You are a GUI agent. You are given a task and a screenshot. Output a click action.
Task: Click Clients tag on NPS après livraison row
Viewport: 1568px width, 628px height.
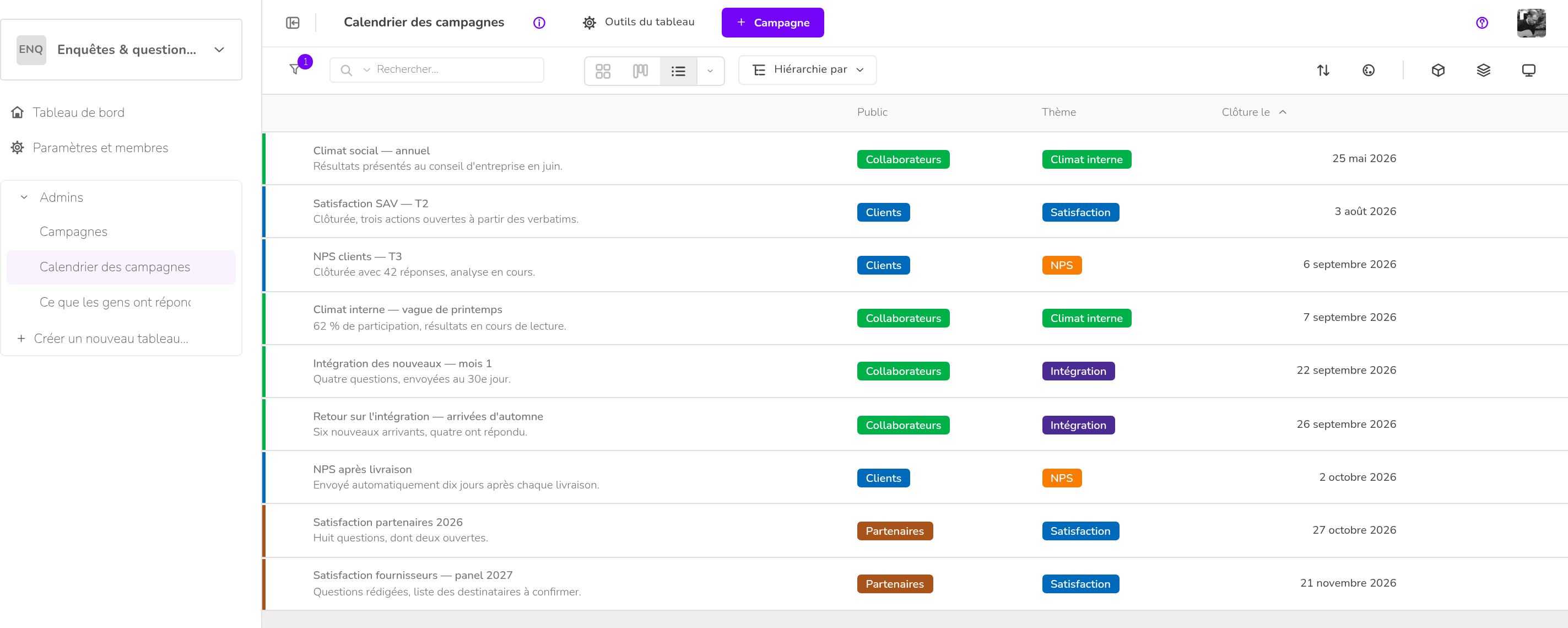coord(883,478)
